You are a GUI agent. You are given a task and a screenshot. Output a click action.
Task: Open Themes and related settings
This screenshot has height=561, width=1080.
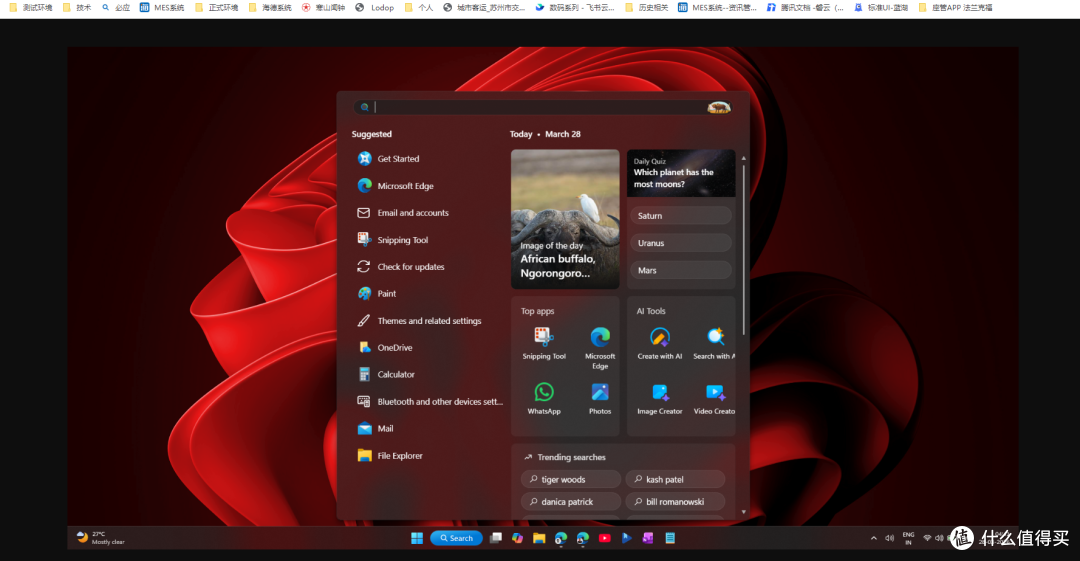point(419,320)
